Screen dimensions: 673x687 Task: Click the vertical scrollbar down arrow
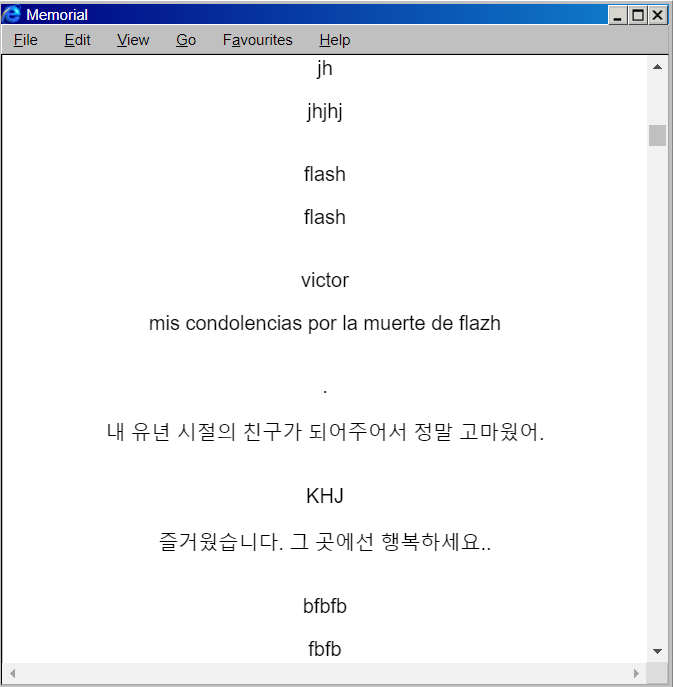(x=657, y=651)
